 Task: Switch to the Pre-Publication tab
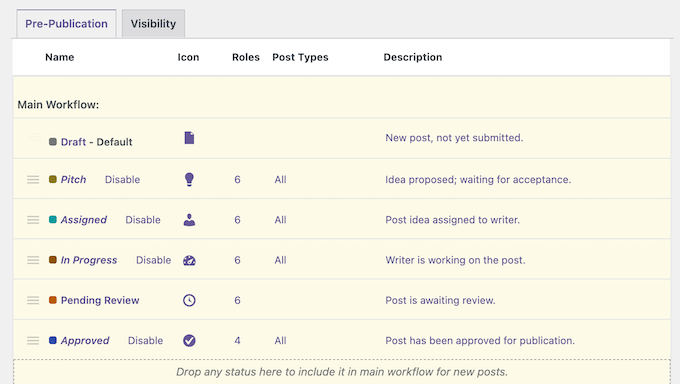pos(66,23)
